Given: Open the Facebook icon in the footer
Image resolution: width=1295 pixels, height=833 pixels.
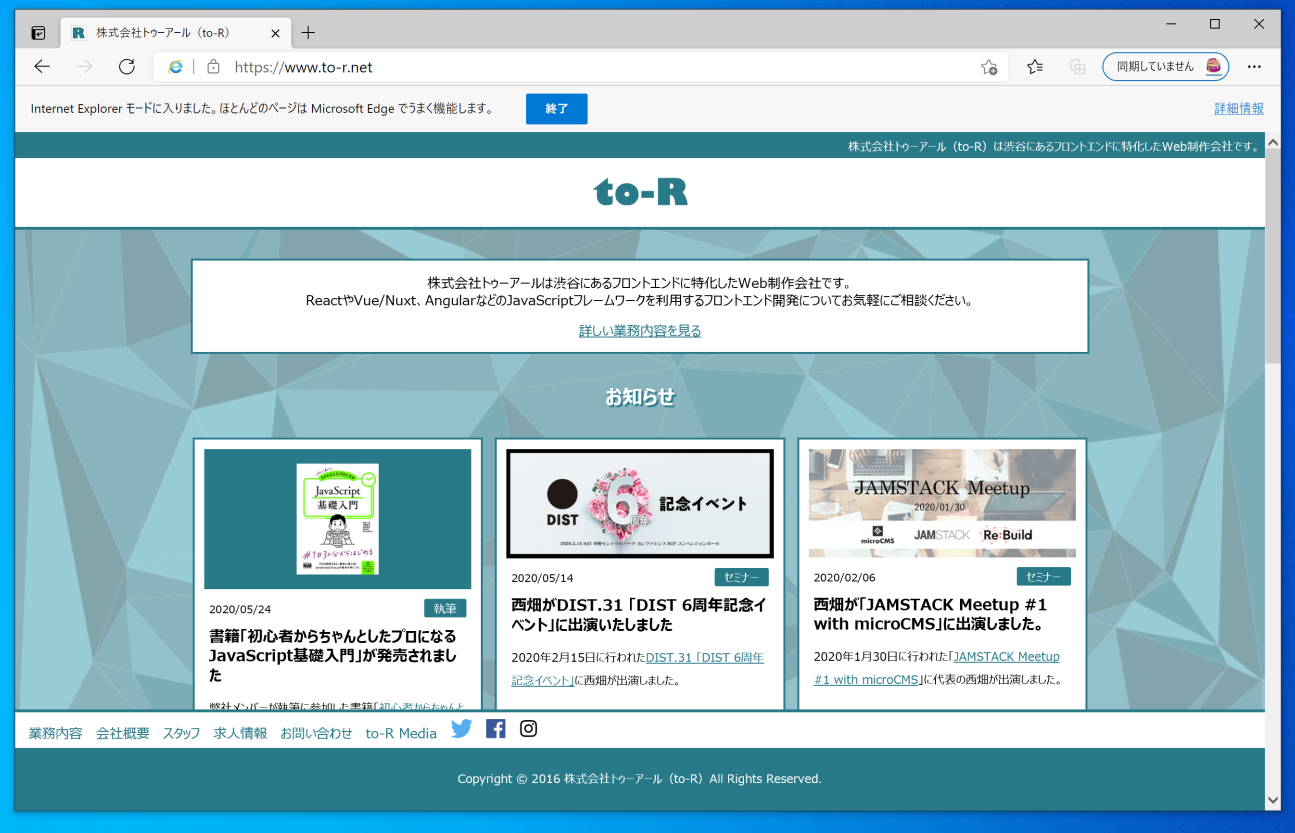Looking at the screenshot, I should [495, 729].
